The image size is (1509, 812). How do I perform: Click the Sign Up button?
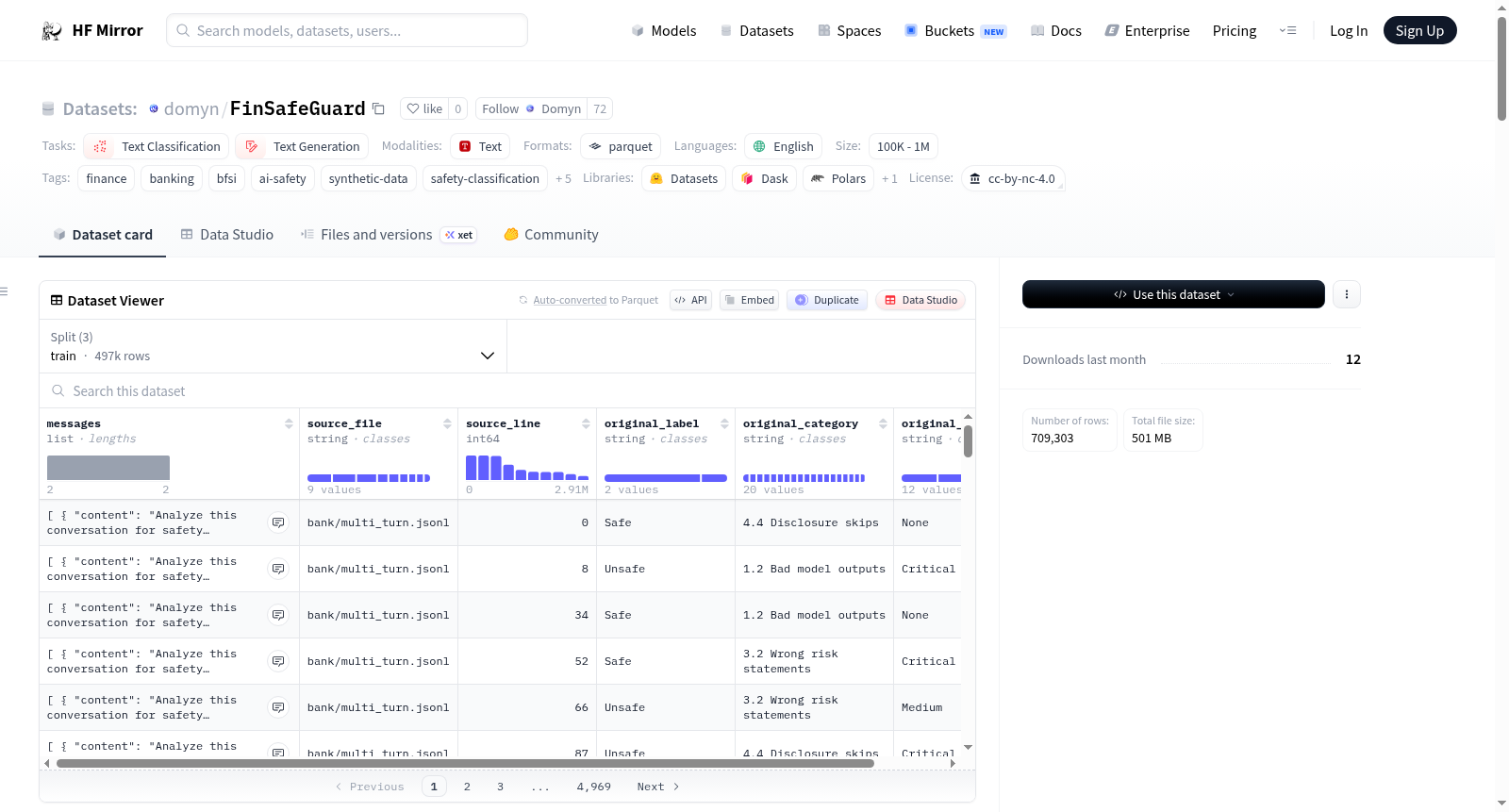pos(1419,30)
